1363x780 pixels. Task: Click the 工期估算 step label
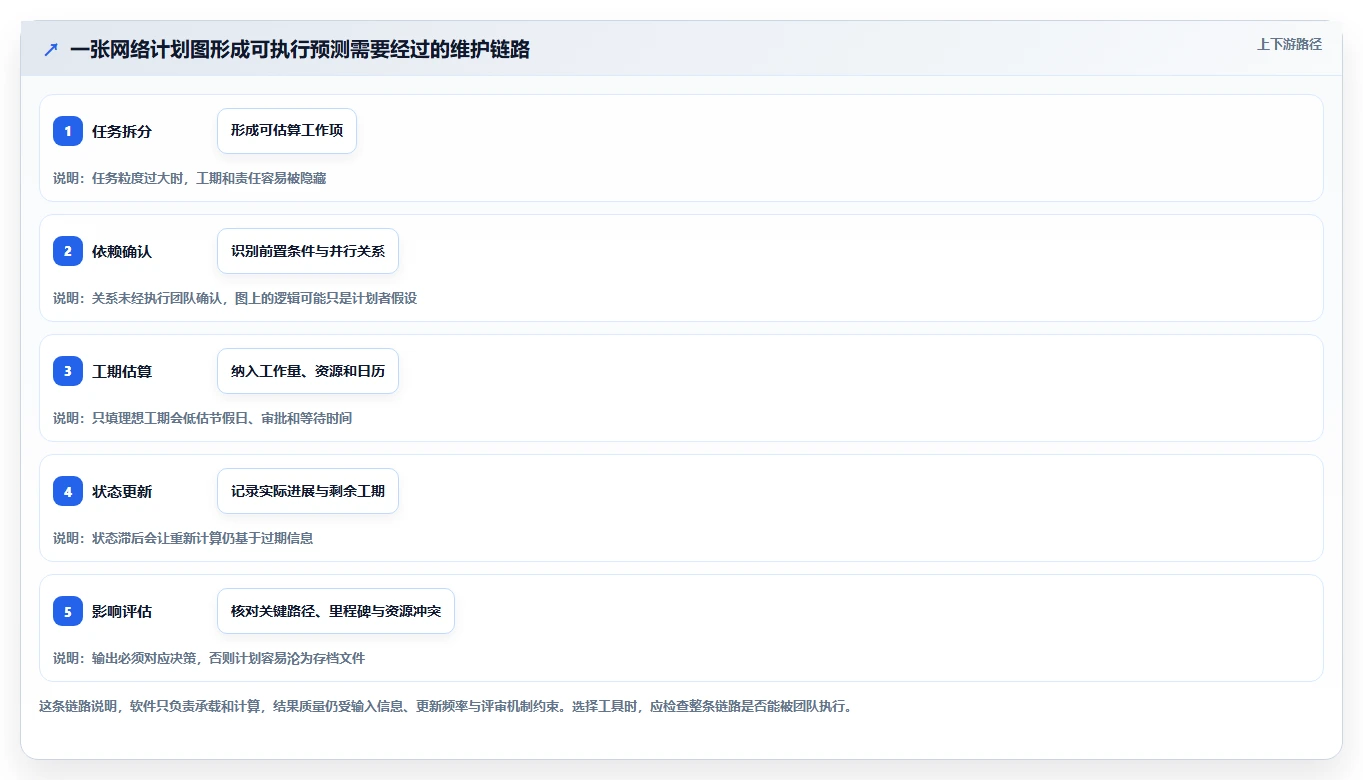pyautogui.click(x=122, y=371)
